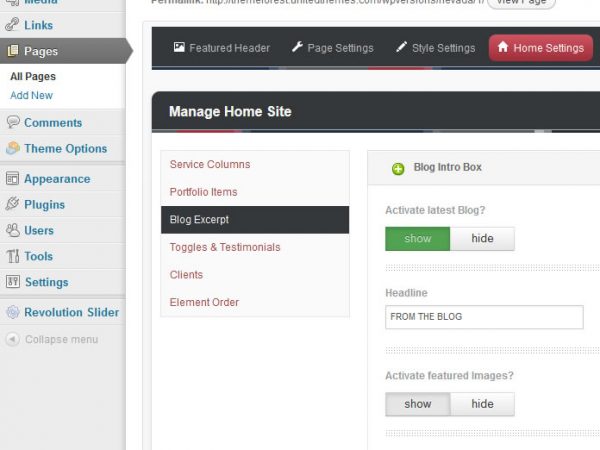
Task: Click the green plus icon beside Blog Intro Box
Action: tap(398, 168)
